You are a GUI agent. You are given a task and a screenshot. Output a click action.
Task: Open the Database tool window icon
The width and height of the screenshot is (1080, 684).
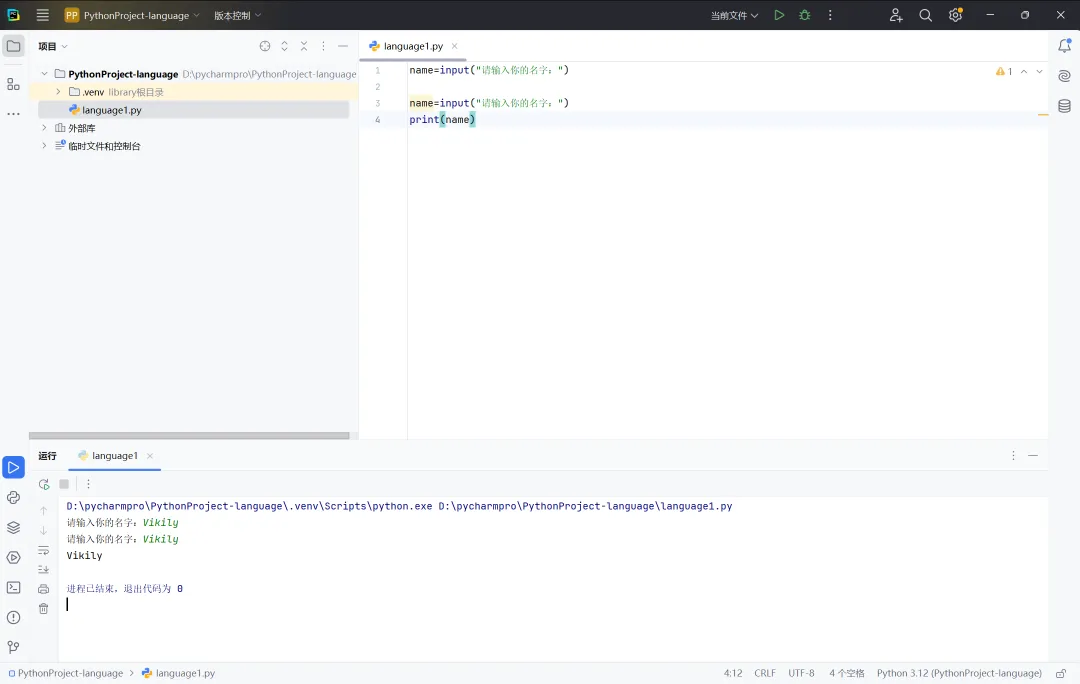[1064, 106]
